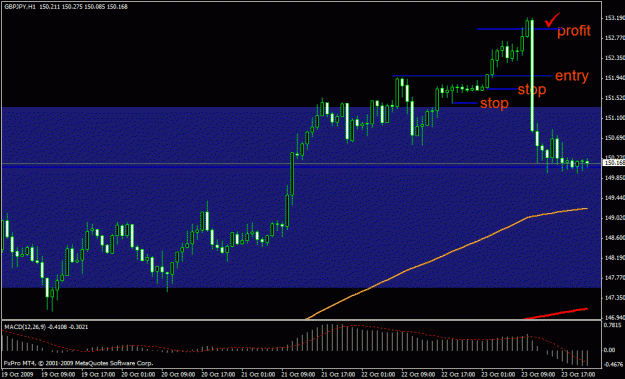This screenshot has width=625, height=379.
Task: Click the '19 Oct 2009' date label
Action: point(18,375)
